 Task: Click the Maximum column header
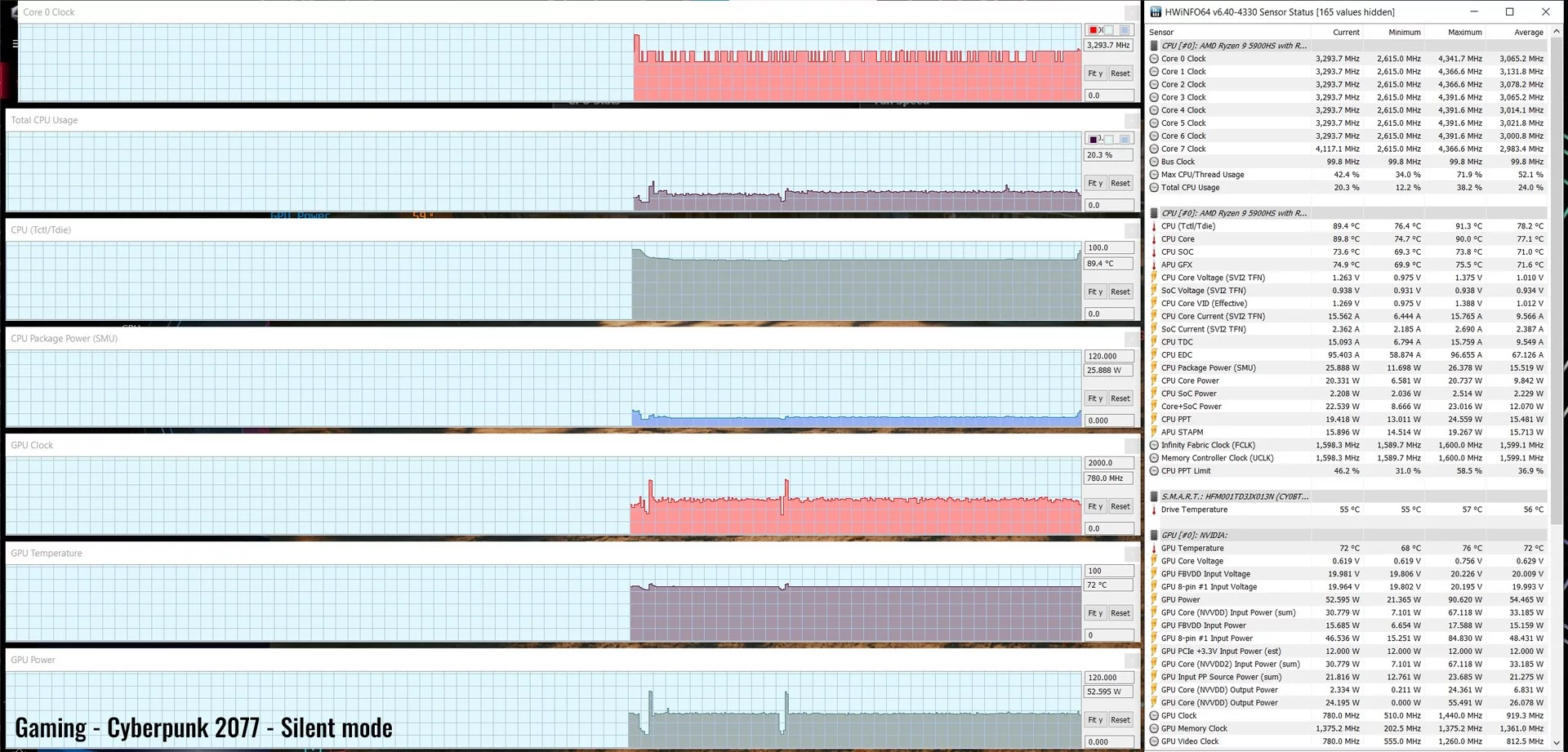(1465, 32)
